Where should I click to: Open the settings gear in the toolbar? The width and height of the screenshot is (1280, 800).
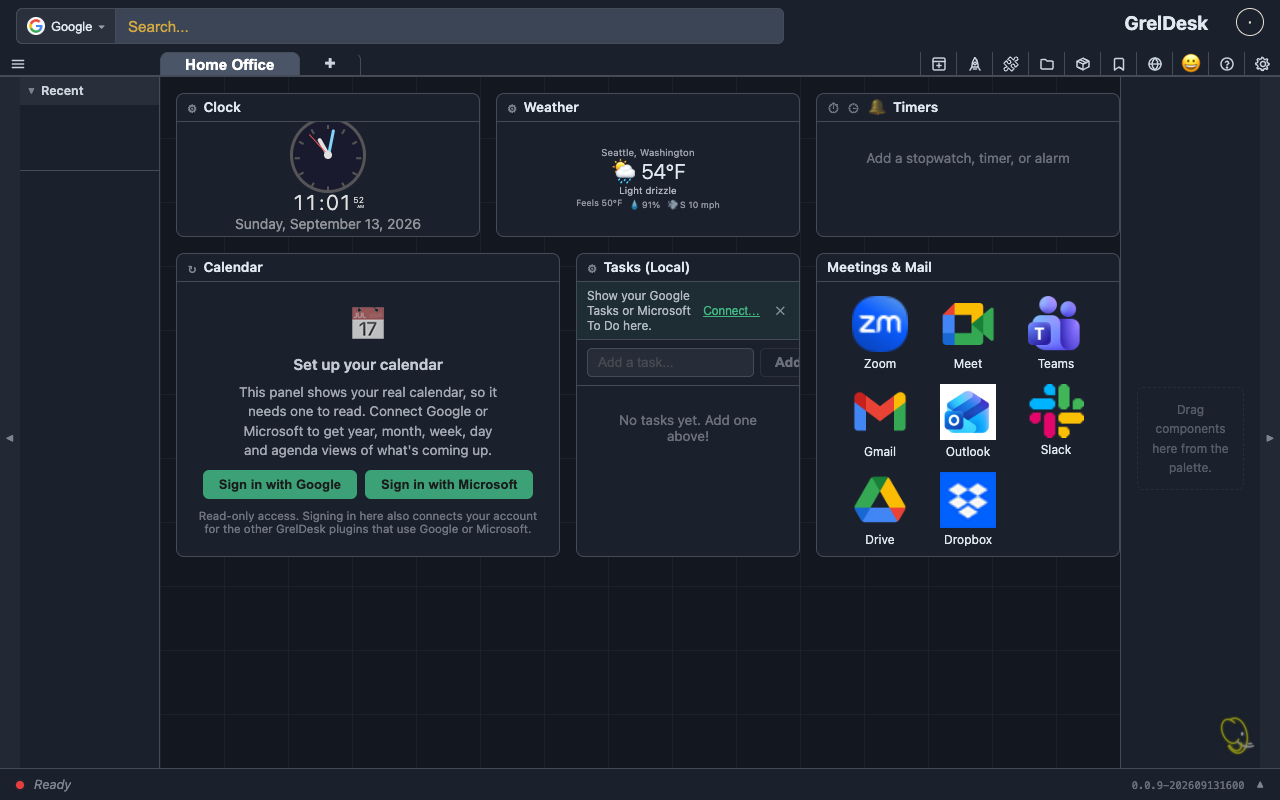click(x=1263, y=64)
